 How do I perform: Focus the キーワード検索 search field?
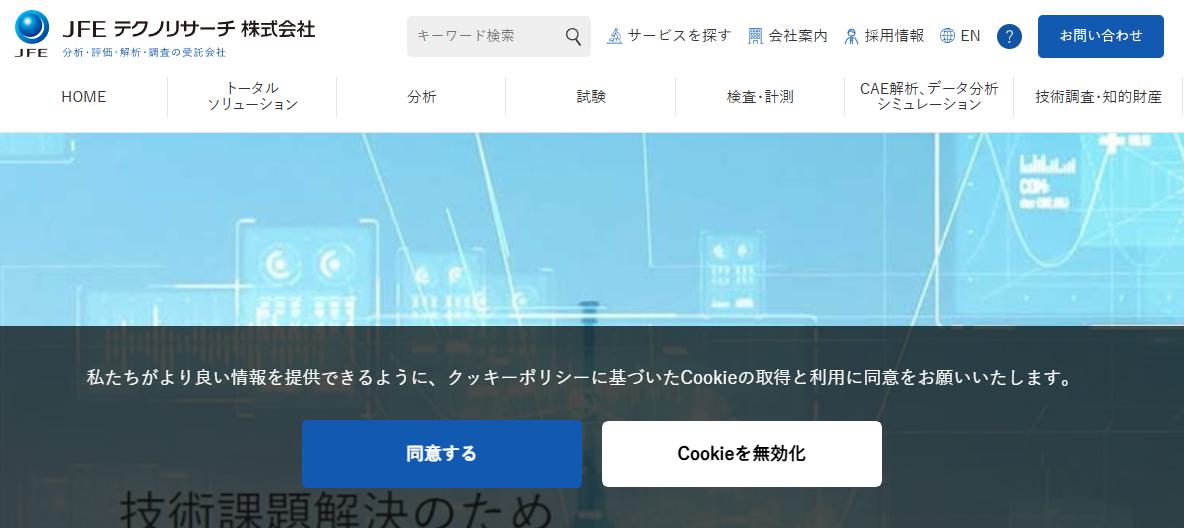[498, 36]
